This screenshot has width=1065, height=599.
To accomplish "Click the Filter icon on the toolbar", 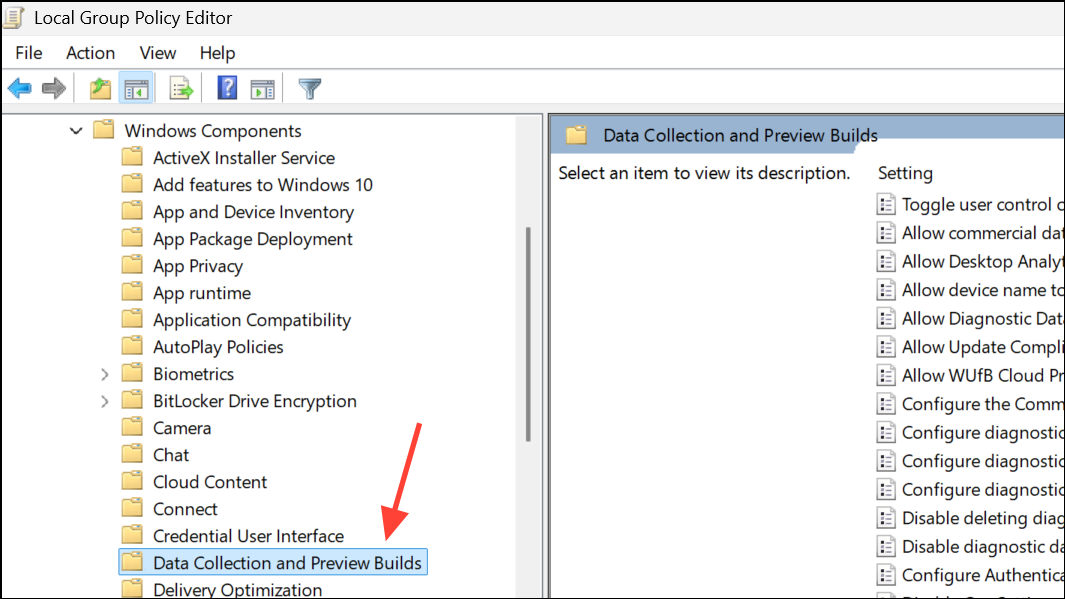I will click(309, 88).
